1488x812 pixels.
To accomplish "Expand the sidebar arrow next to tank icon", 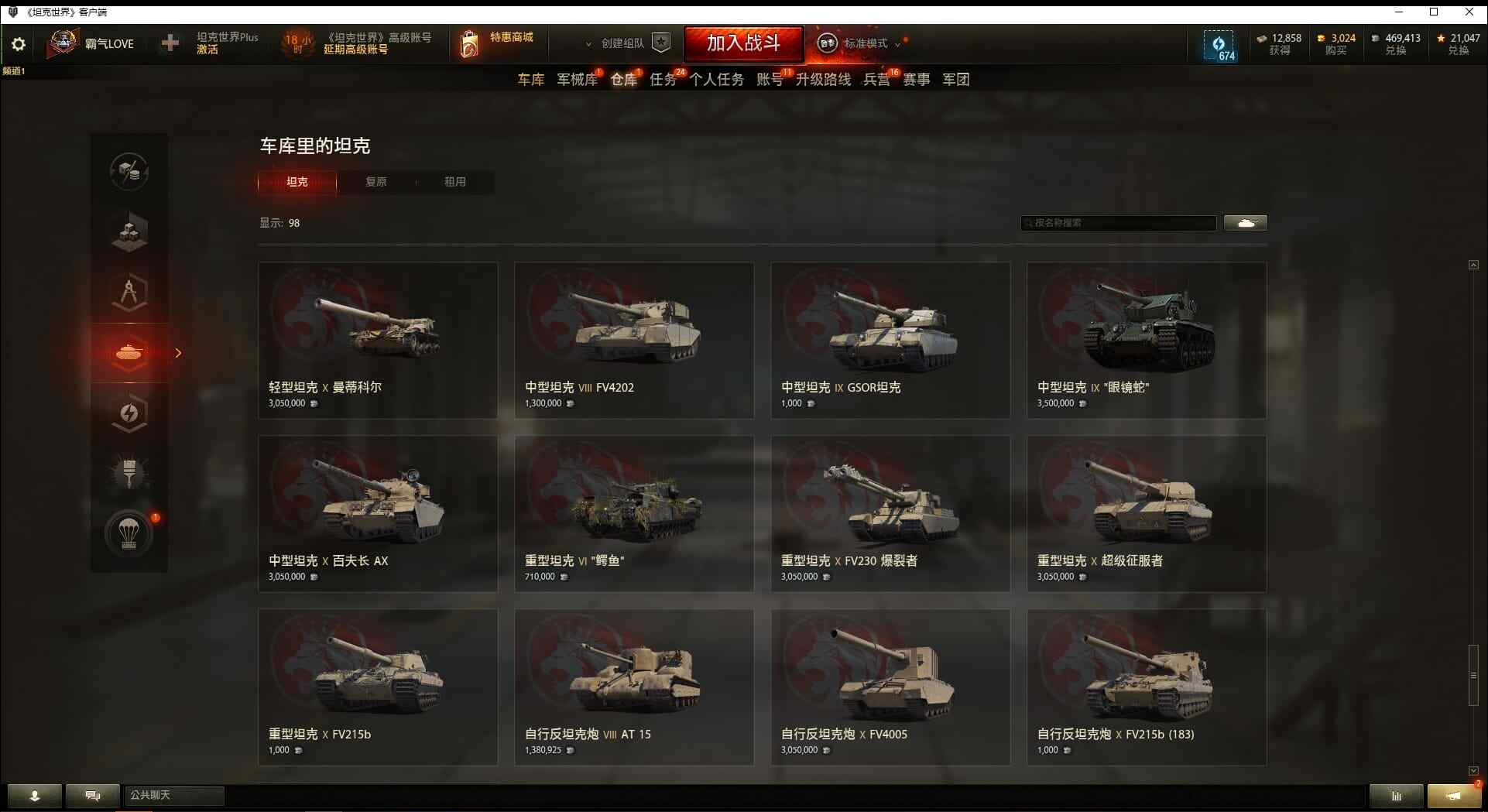I will (x=178, y=353).
